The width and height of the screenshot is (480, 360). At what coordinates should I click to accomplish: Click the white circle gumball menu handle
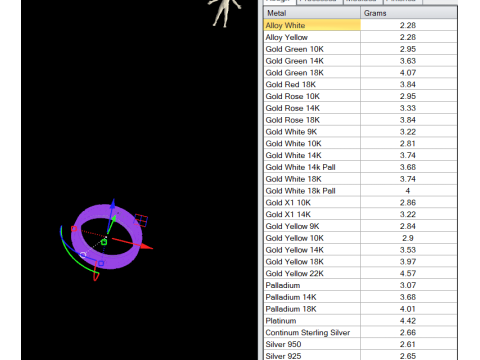(83, 255)
